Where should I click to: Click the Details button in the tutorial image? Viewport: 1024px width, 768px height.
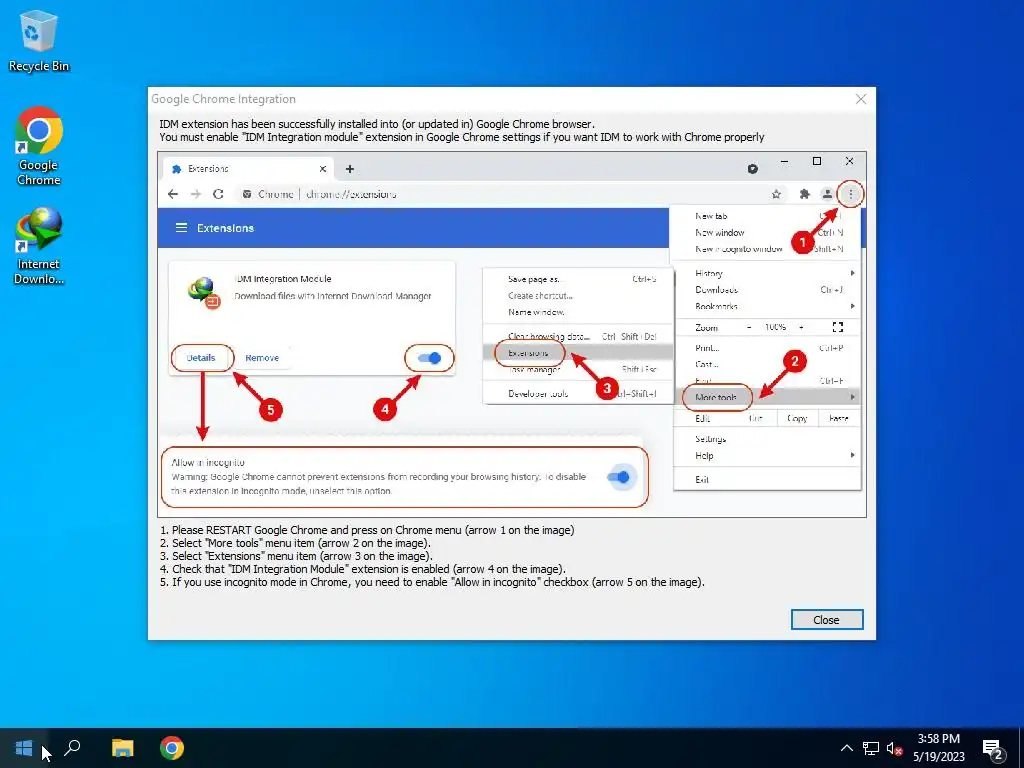pos(201,358)
